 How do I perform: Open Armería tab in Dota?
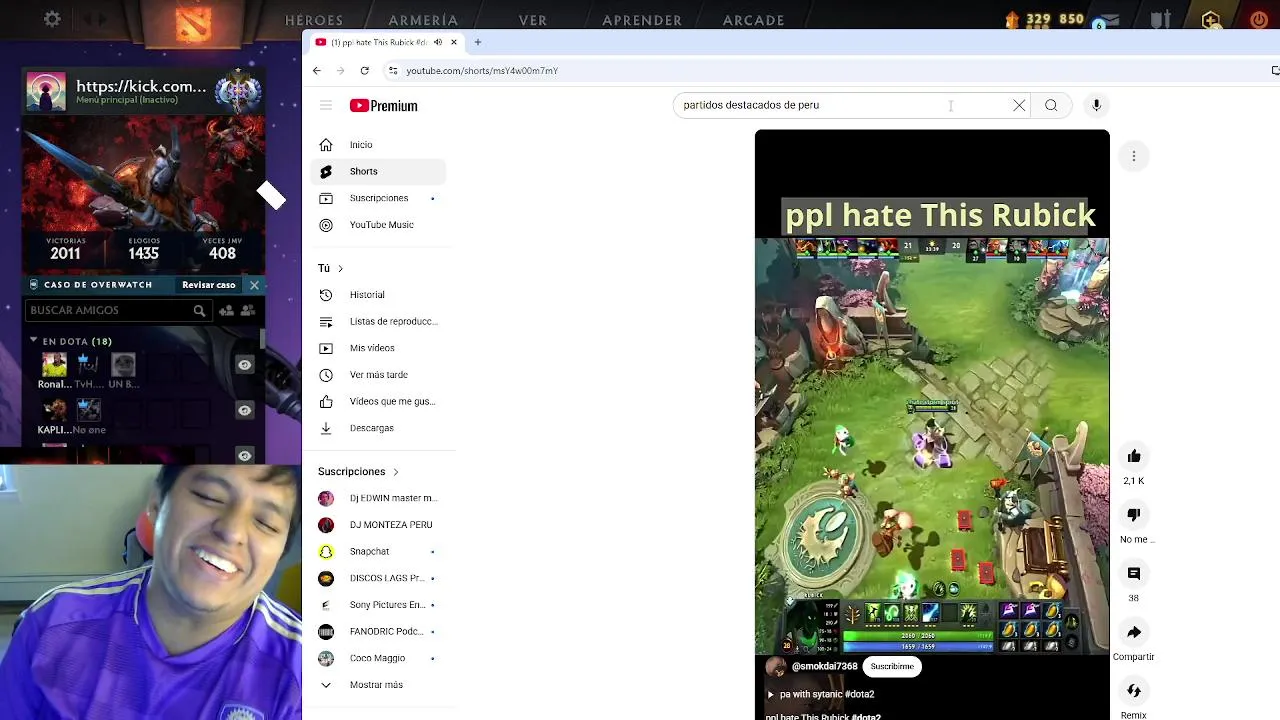pos(423,20)
